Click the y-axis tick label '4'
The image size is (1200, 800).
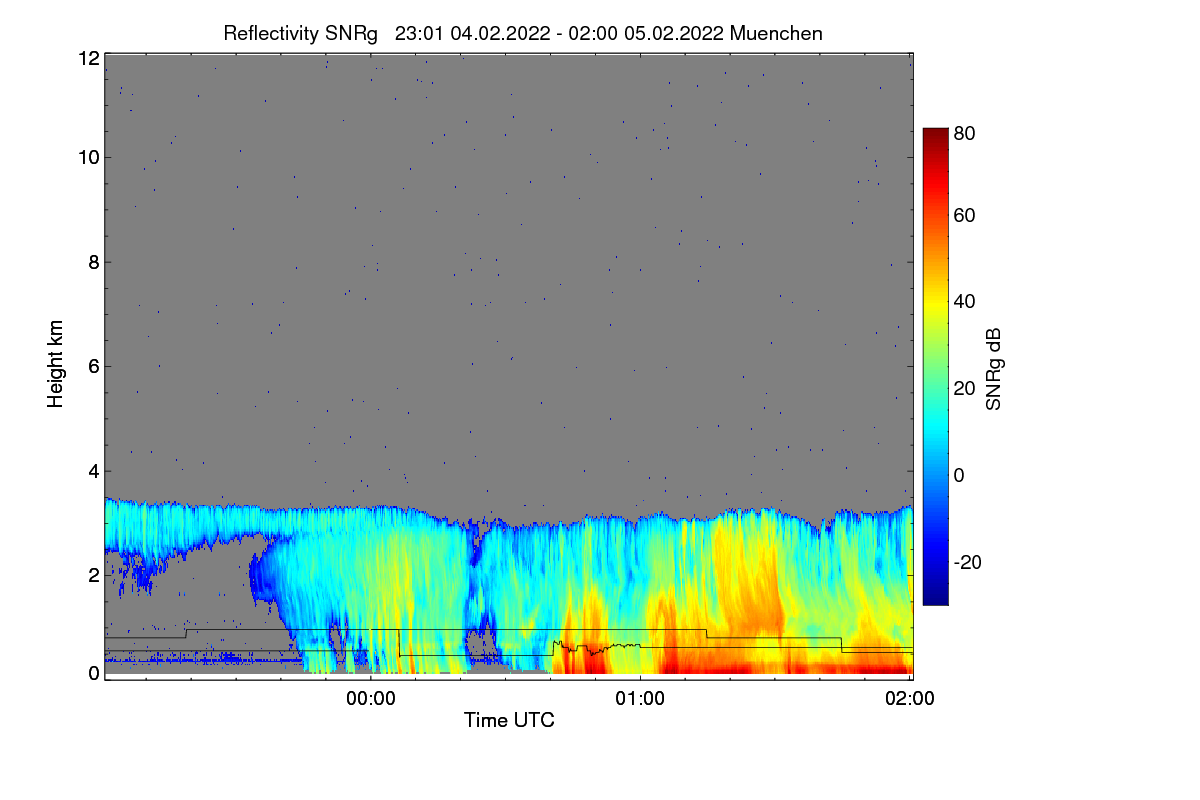click(94, 471)
